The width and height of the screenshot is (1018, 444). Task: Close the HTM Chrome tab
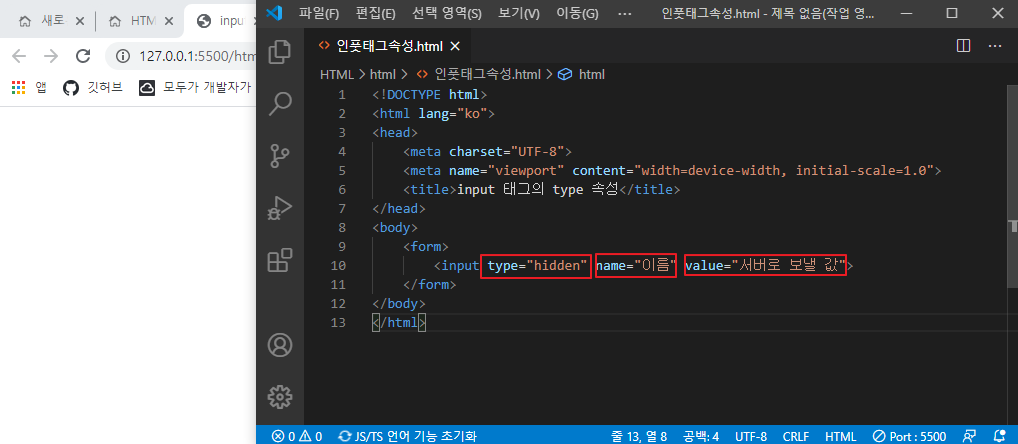pyautogui.click(x=169, y=21)
